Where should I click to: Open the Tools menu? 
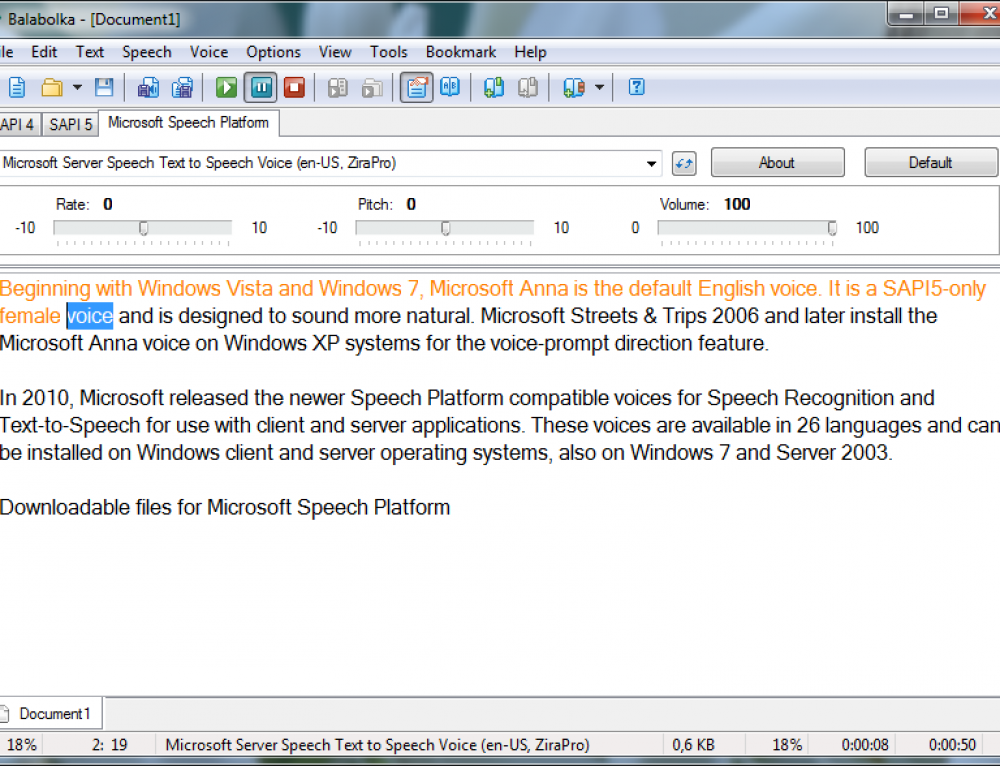(x=388, y=52)
